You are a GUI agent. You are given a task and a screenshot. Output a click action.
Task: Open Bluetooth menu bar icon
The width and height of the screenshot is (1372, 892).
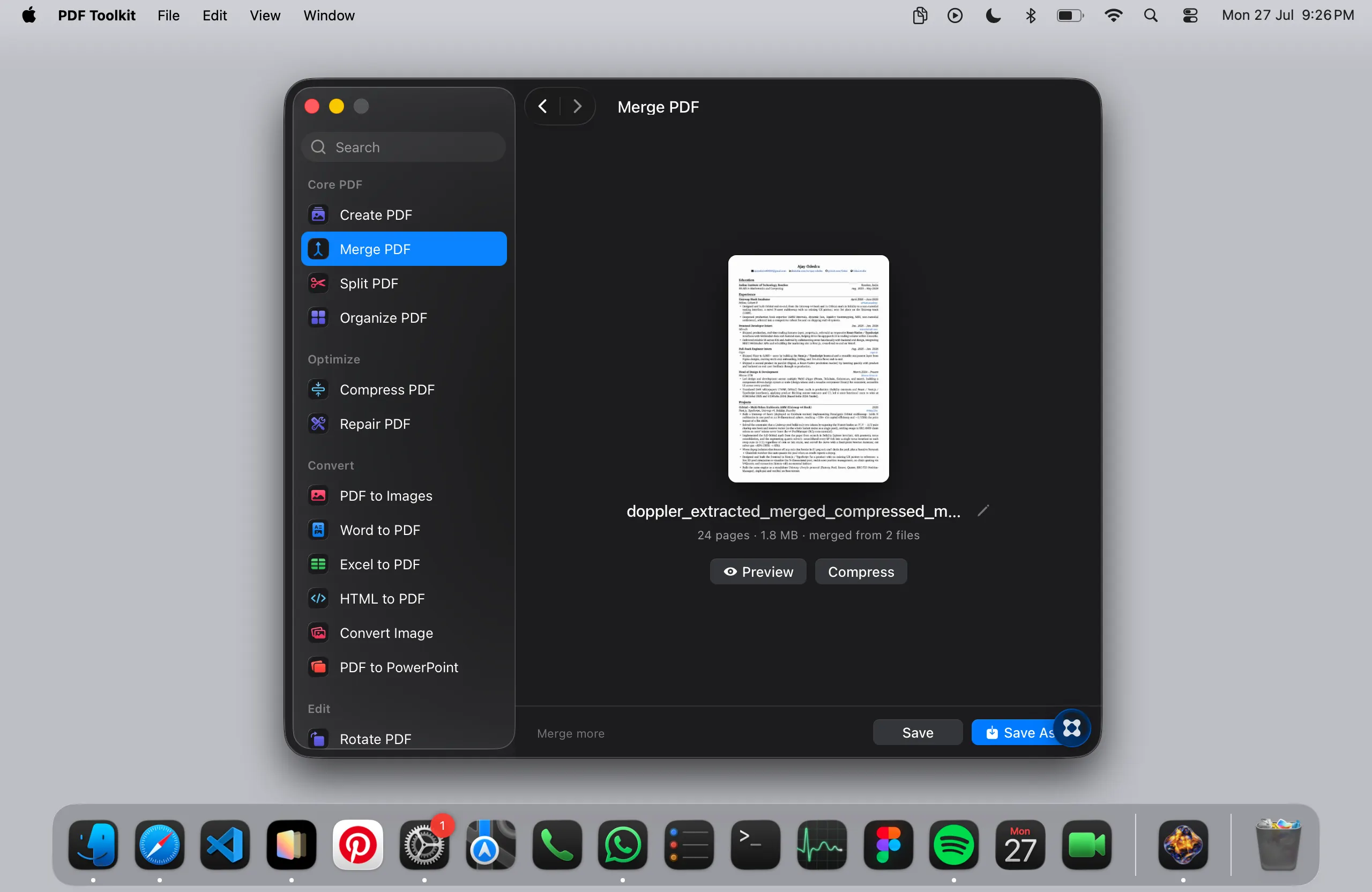[x=1031, y=16]
